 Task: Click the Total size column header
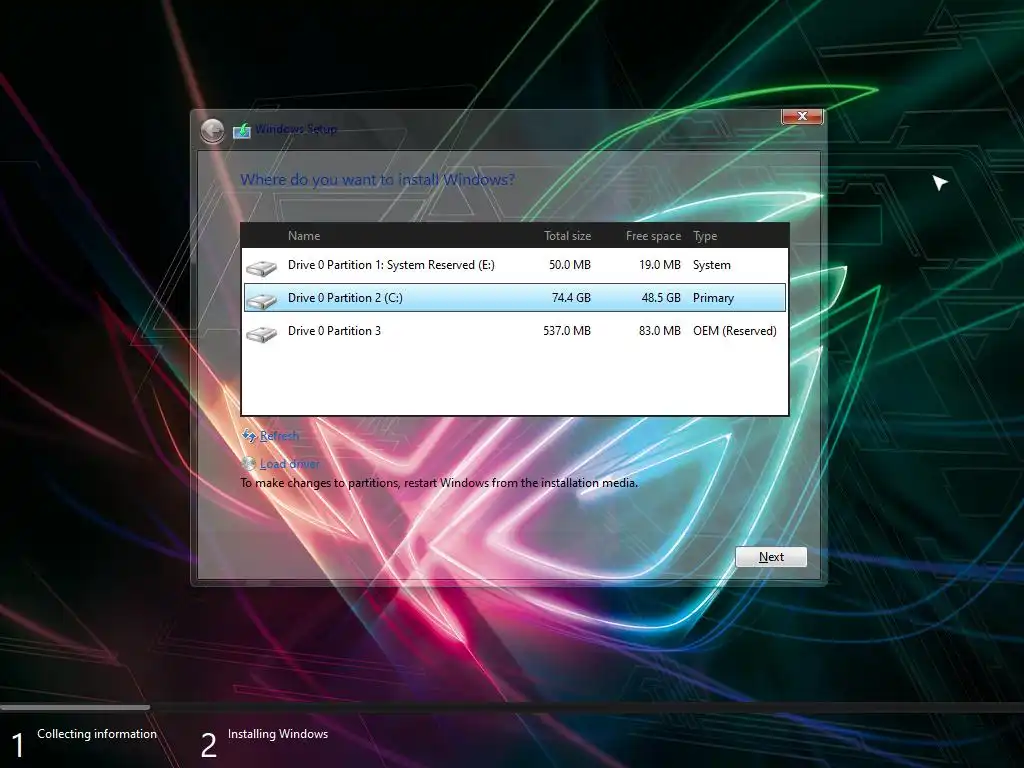click(x=568, y=236)
